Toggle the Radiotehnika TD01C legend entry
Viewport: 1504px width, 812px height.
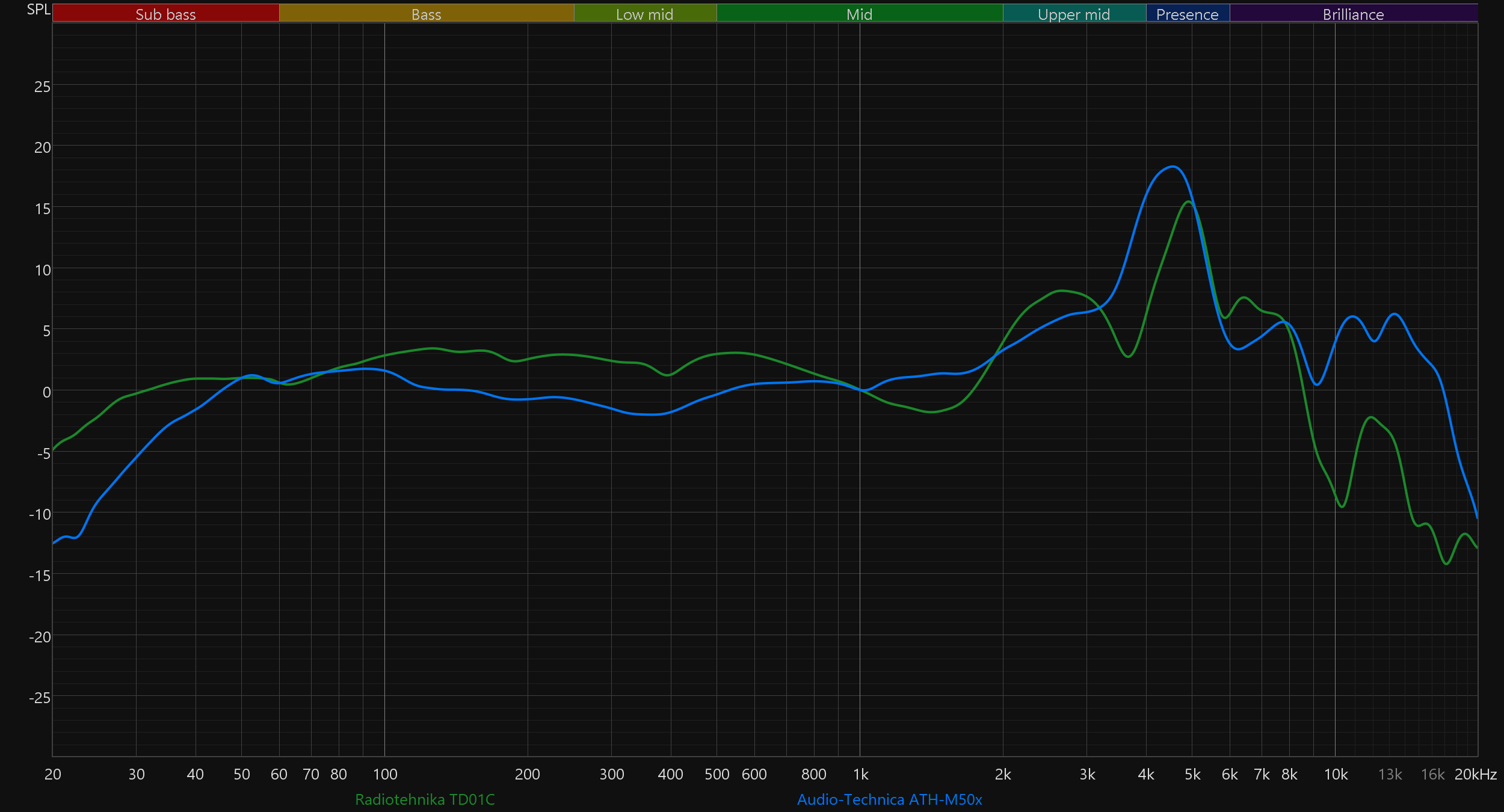[425, 799]
